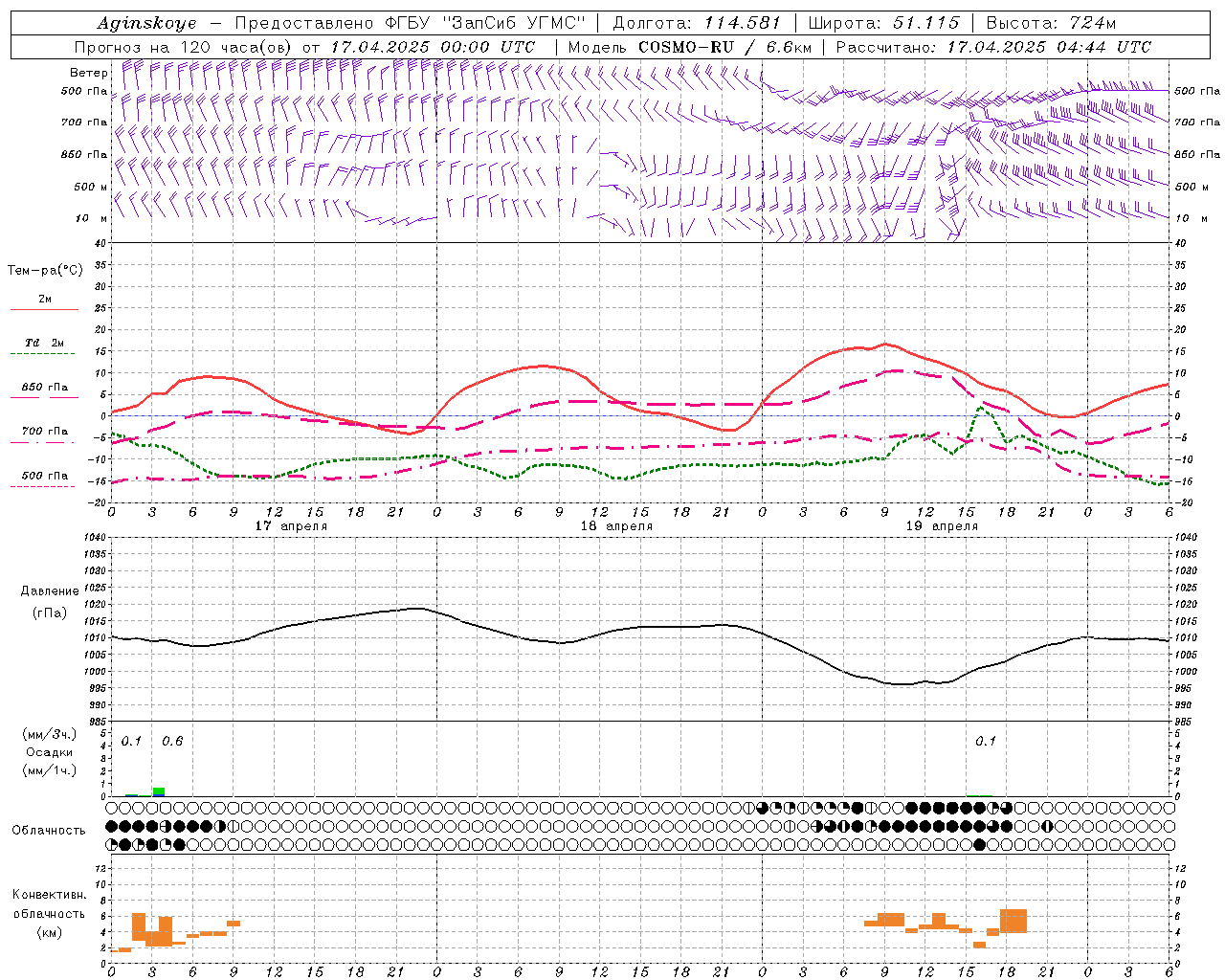
Task: Click the elevation text "Высота: 724м"
Action: [x=1051, y=23]
